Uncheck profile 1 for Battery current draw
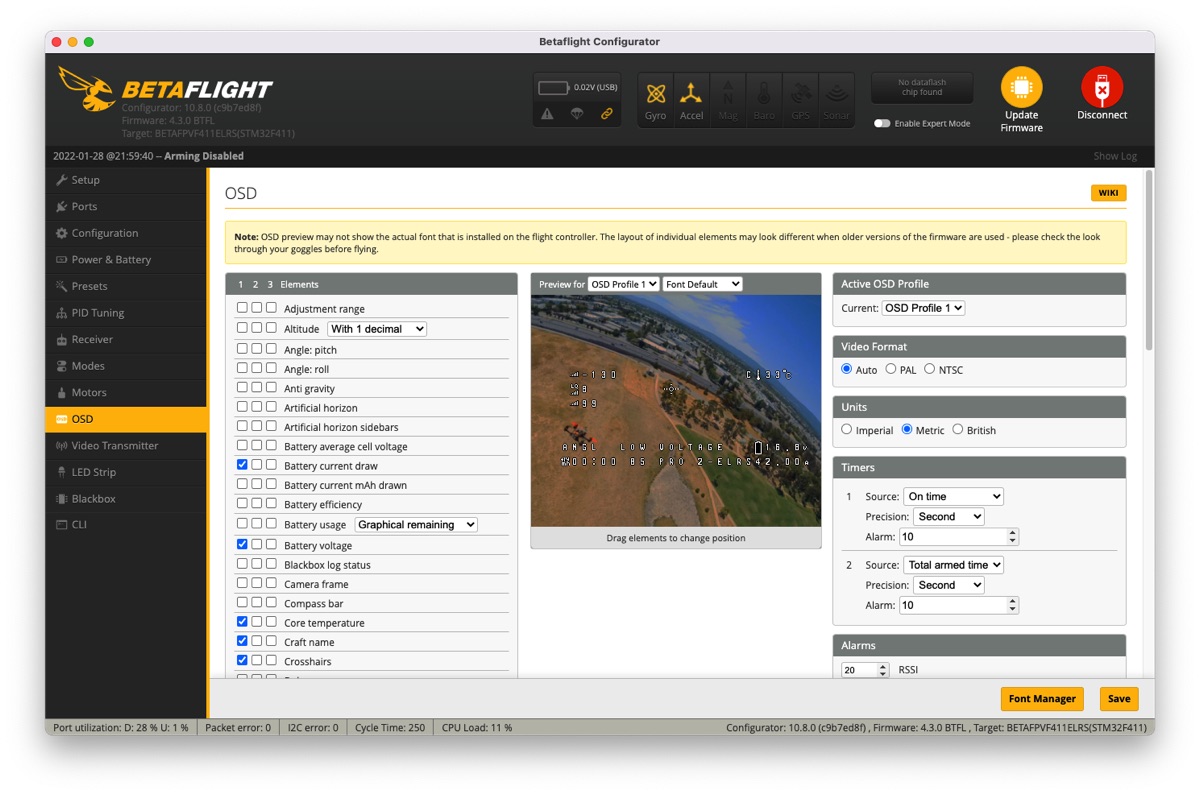Image resolution: width=1200 pixels, height=795 pixels. click(242, 465)
